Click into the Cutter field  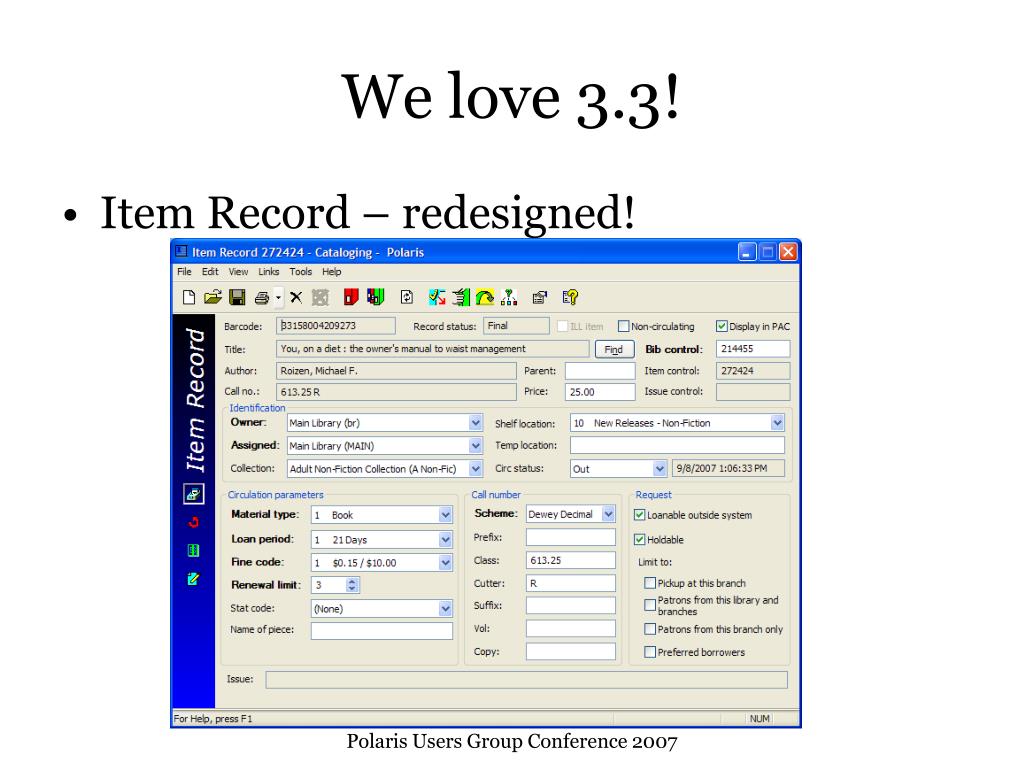(571, 583)
